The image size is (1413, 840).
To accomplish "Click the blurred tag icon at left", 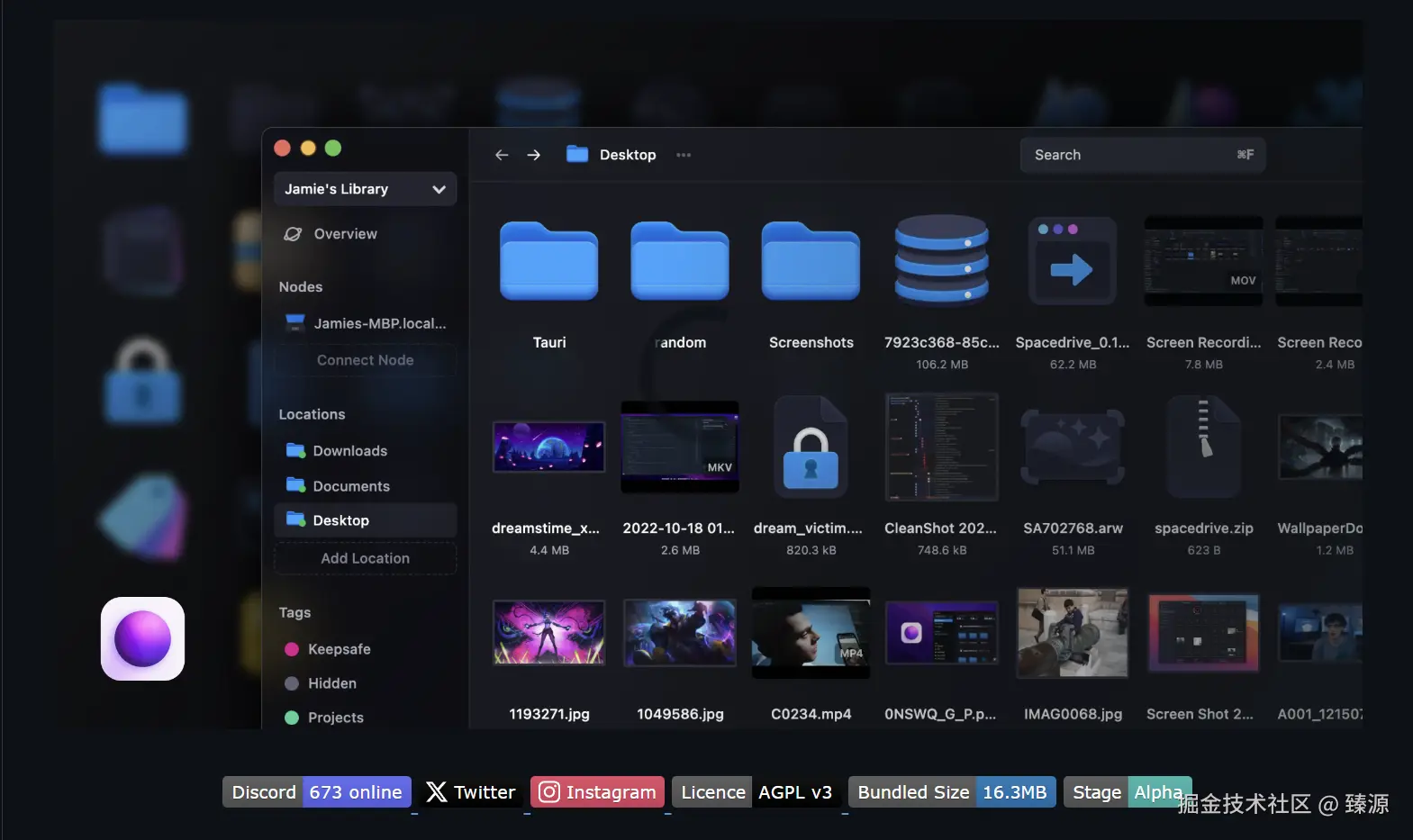I will point(144,516).
